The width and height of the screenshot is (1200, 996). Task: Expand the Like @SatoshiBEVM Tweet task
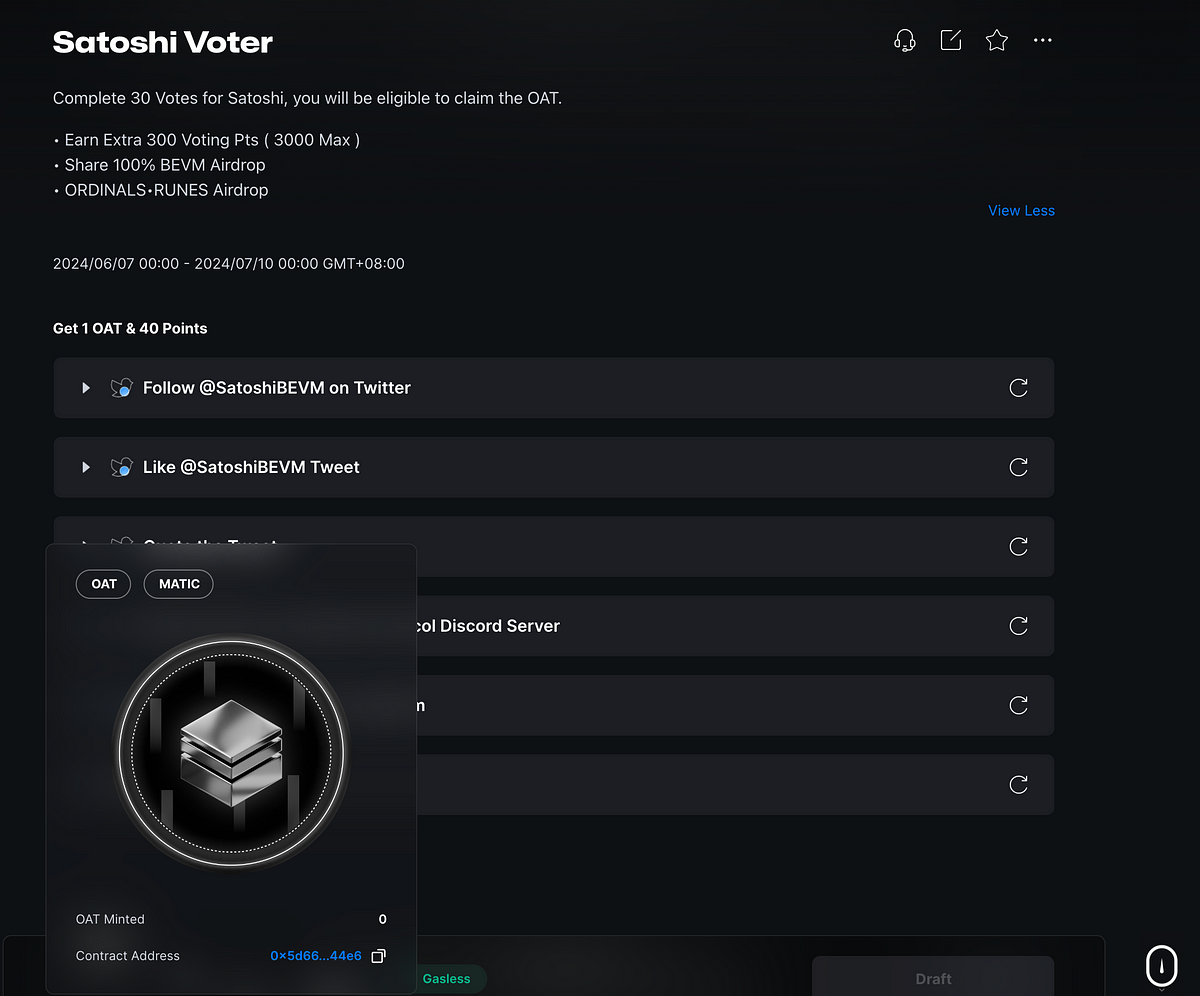[x=86, y=467]
